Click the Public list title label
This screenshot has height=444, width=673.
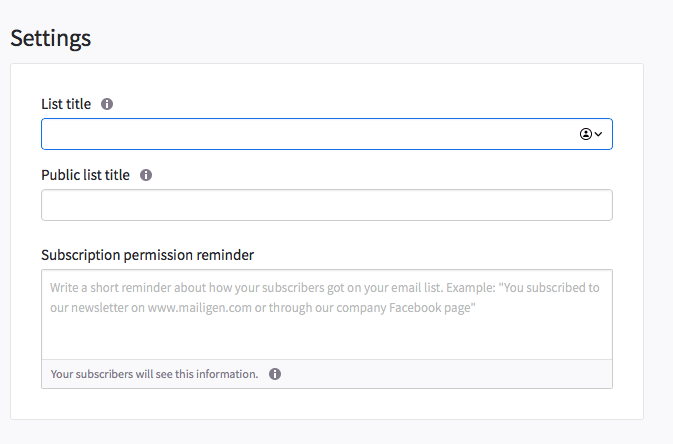85,175
